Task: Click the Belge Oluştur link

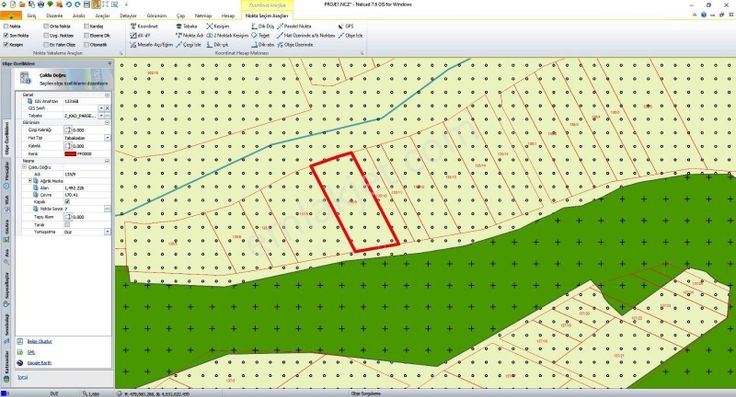Action: (39, 341)
